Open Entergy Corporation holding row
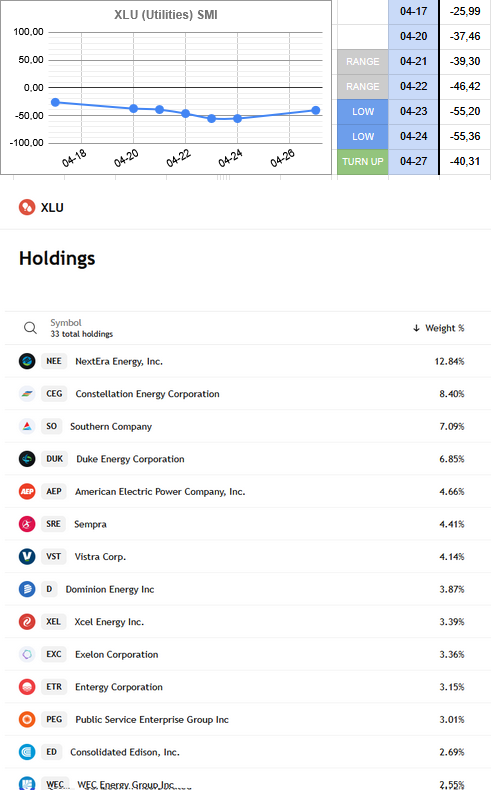Viewport: 491px width, 790px height. [x=247, y=687]
